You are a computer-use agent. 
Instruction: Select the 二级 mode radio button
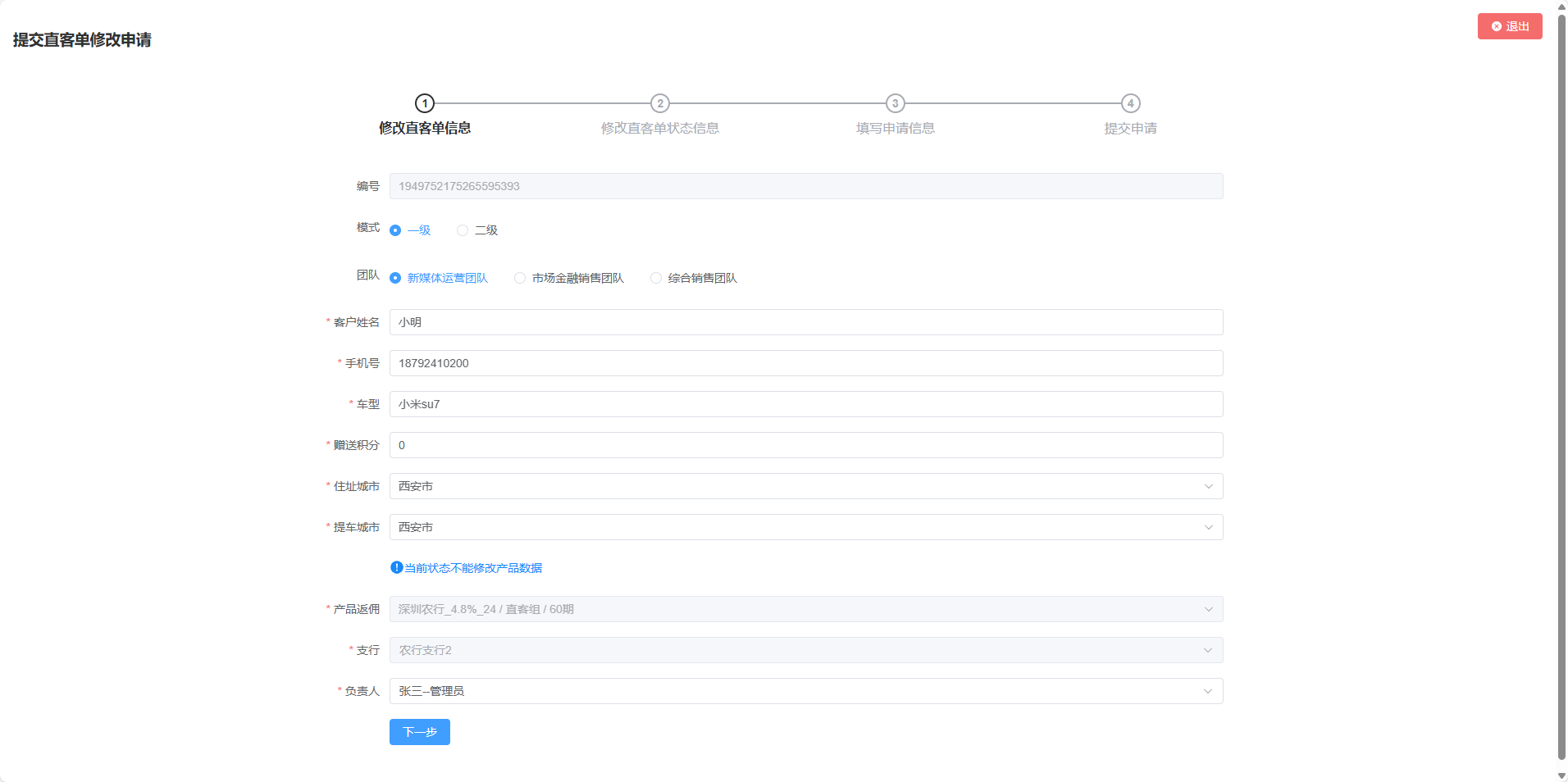pos(463,230)
